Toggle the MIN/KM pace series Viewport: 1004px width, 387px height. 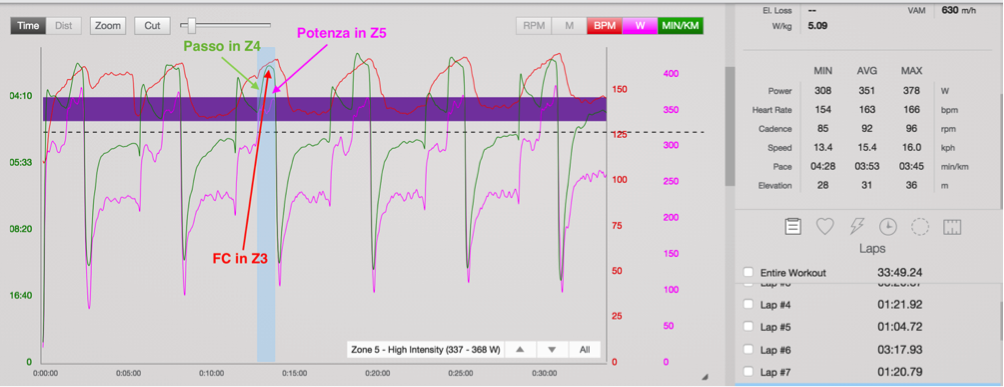pos(681,26)
